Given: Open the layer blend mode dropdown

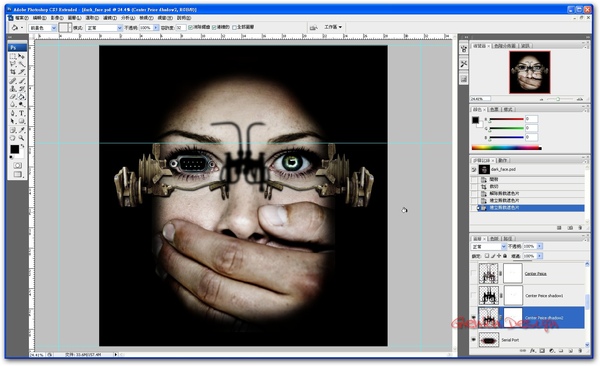Looking at the screenshot, I should 489,246.
